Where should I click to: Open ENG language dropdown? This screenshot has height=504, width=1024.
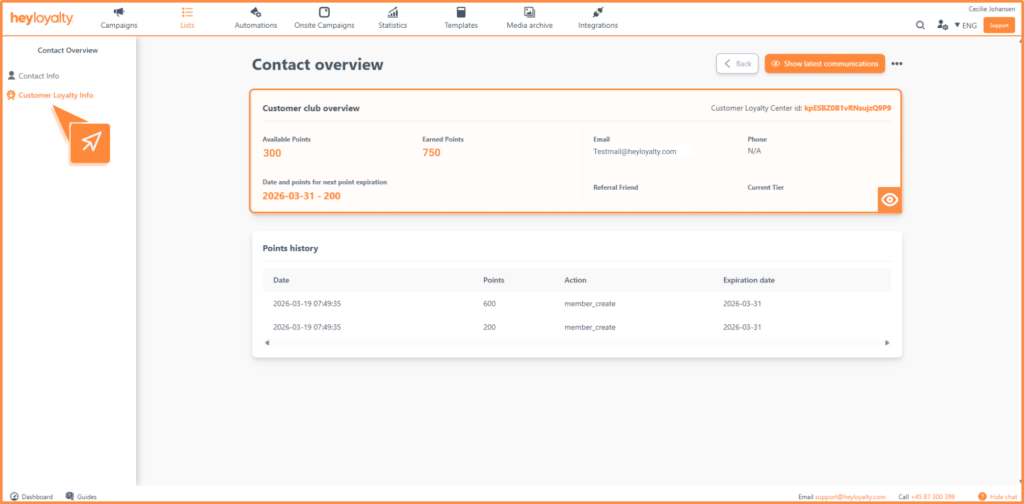tap(966, 25)
